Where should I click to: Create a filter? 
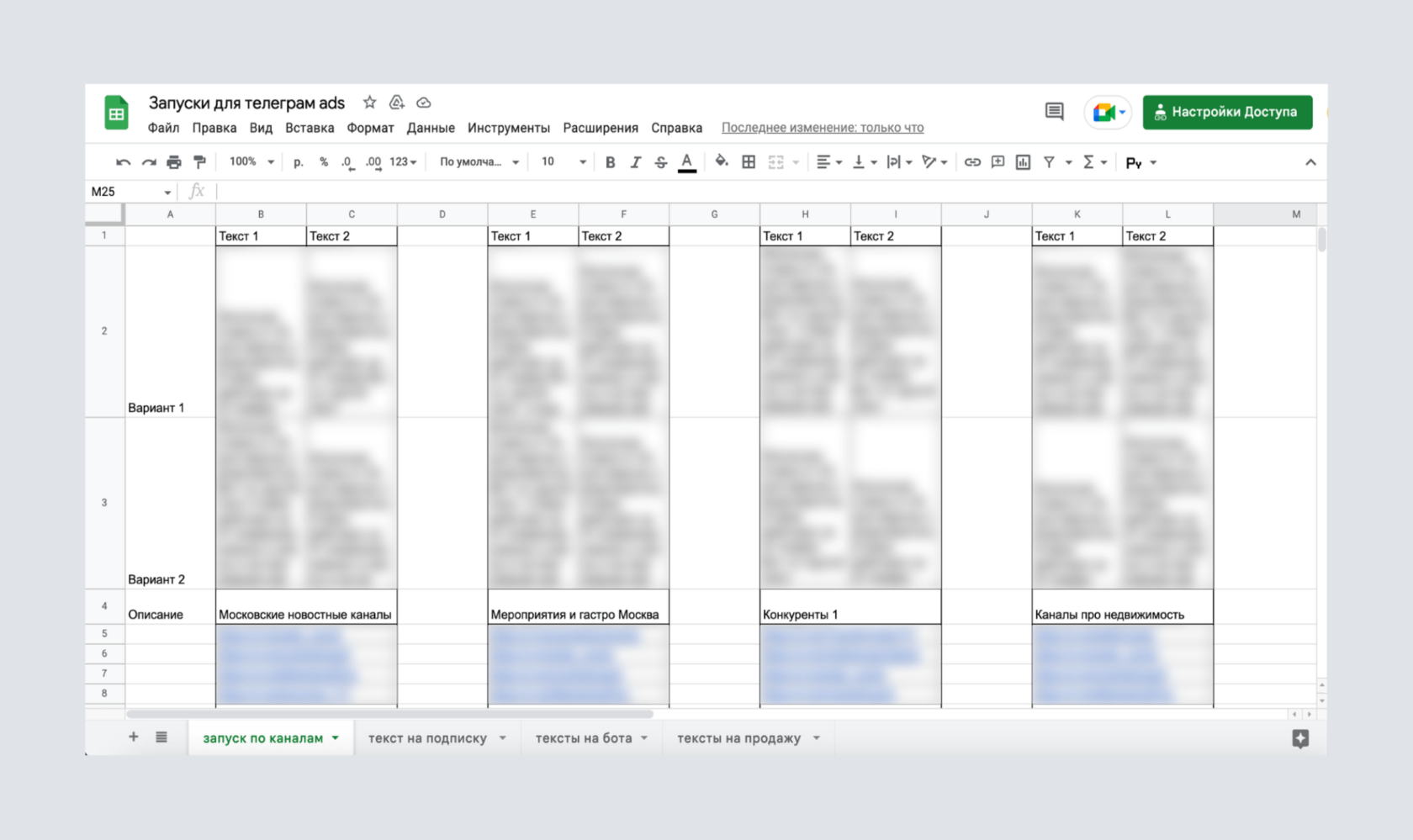1049,162
